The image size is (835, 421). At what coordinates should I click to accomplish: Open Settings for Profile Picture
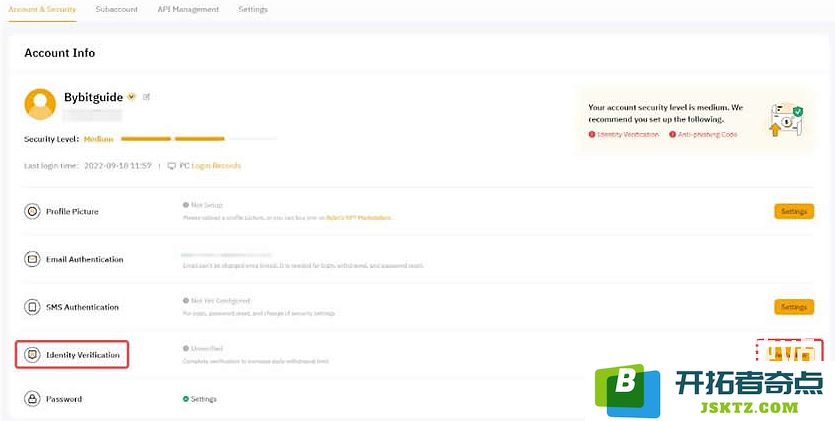point(794,211)
